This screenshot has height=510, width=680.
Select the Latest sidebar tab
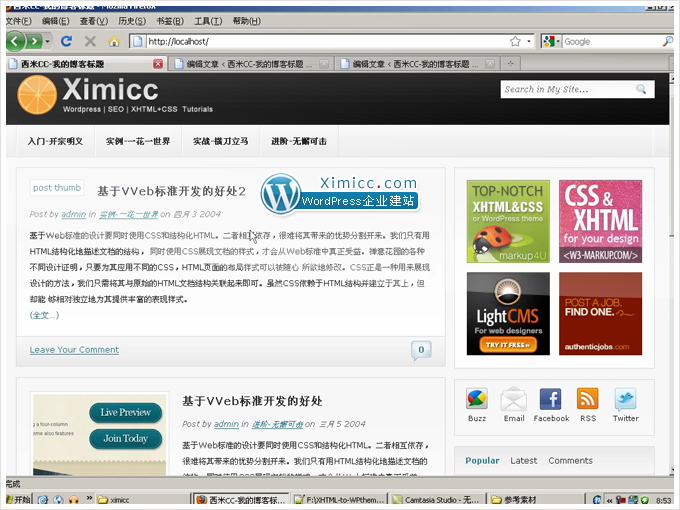(523, 461)
